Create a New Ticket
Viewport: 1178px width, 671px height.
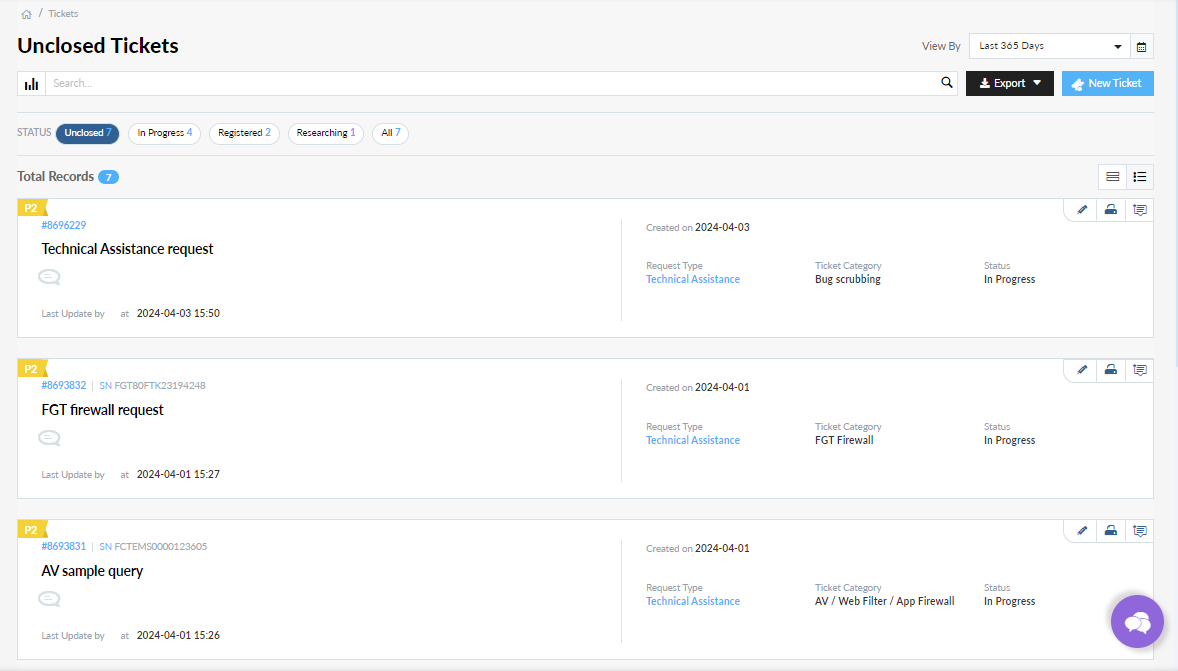coord(1107,83)
